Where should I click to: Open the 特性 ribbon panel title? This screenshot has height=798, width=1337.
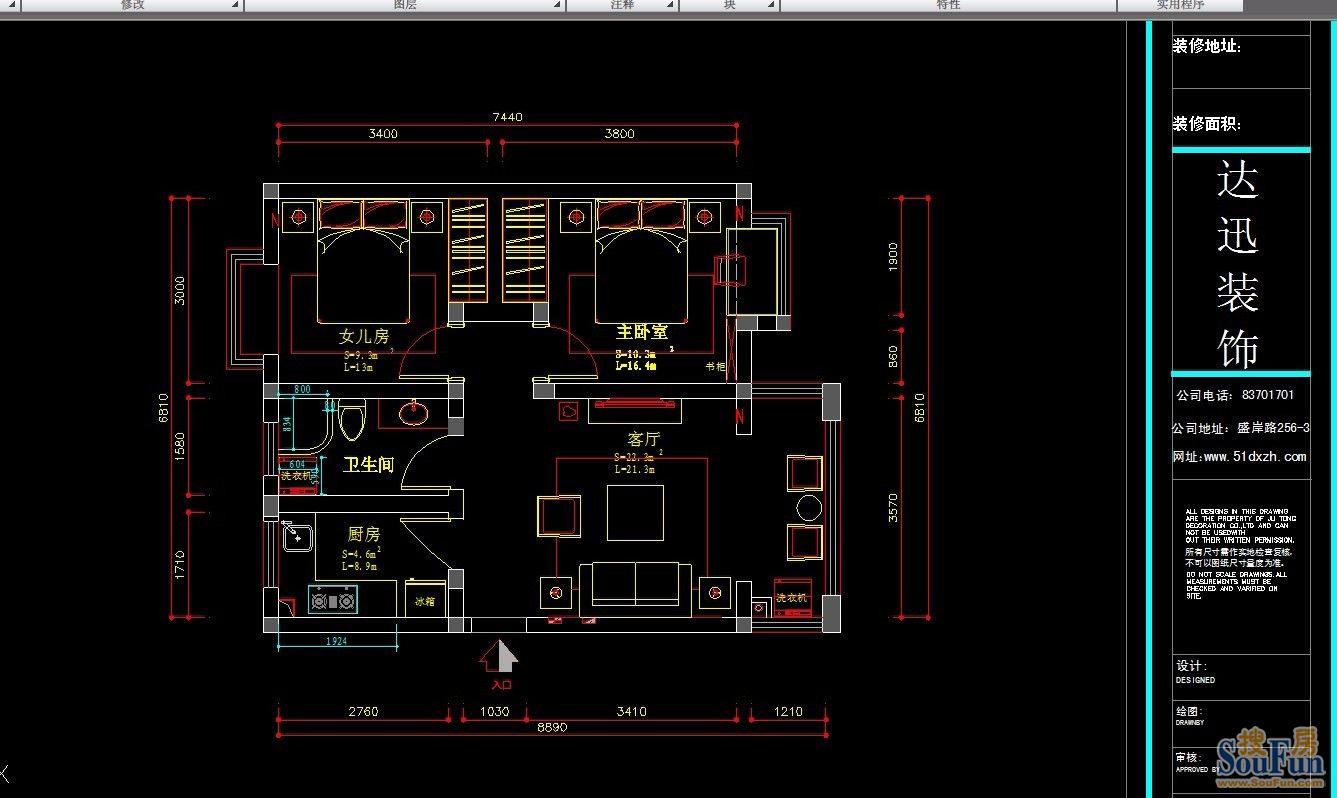click(x=948, y=5)
